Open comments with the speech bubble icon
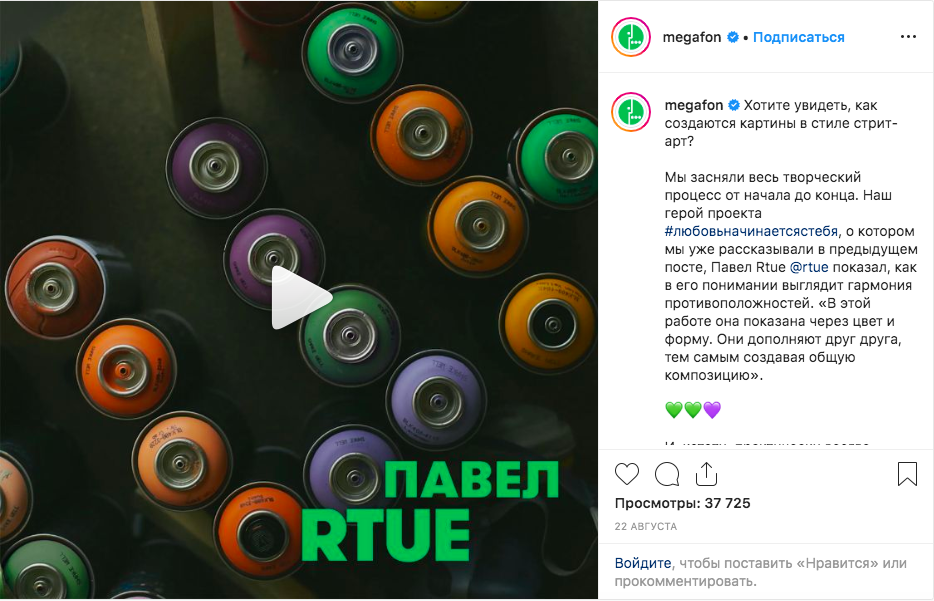 coord(667,474)
